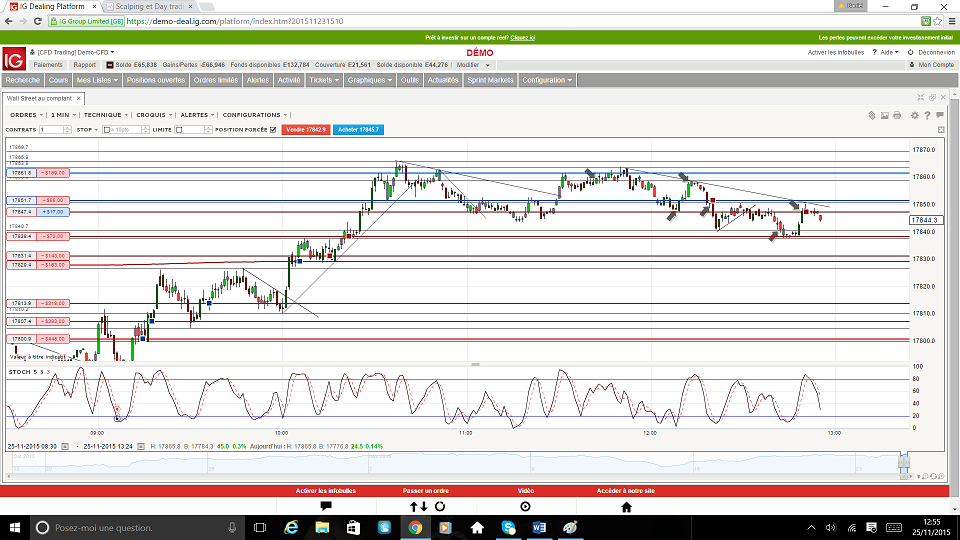Click the home icon under Accéder à notre site
960x540 pixels.
[626, 507]
